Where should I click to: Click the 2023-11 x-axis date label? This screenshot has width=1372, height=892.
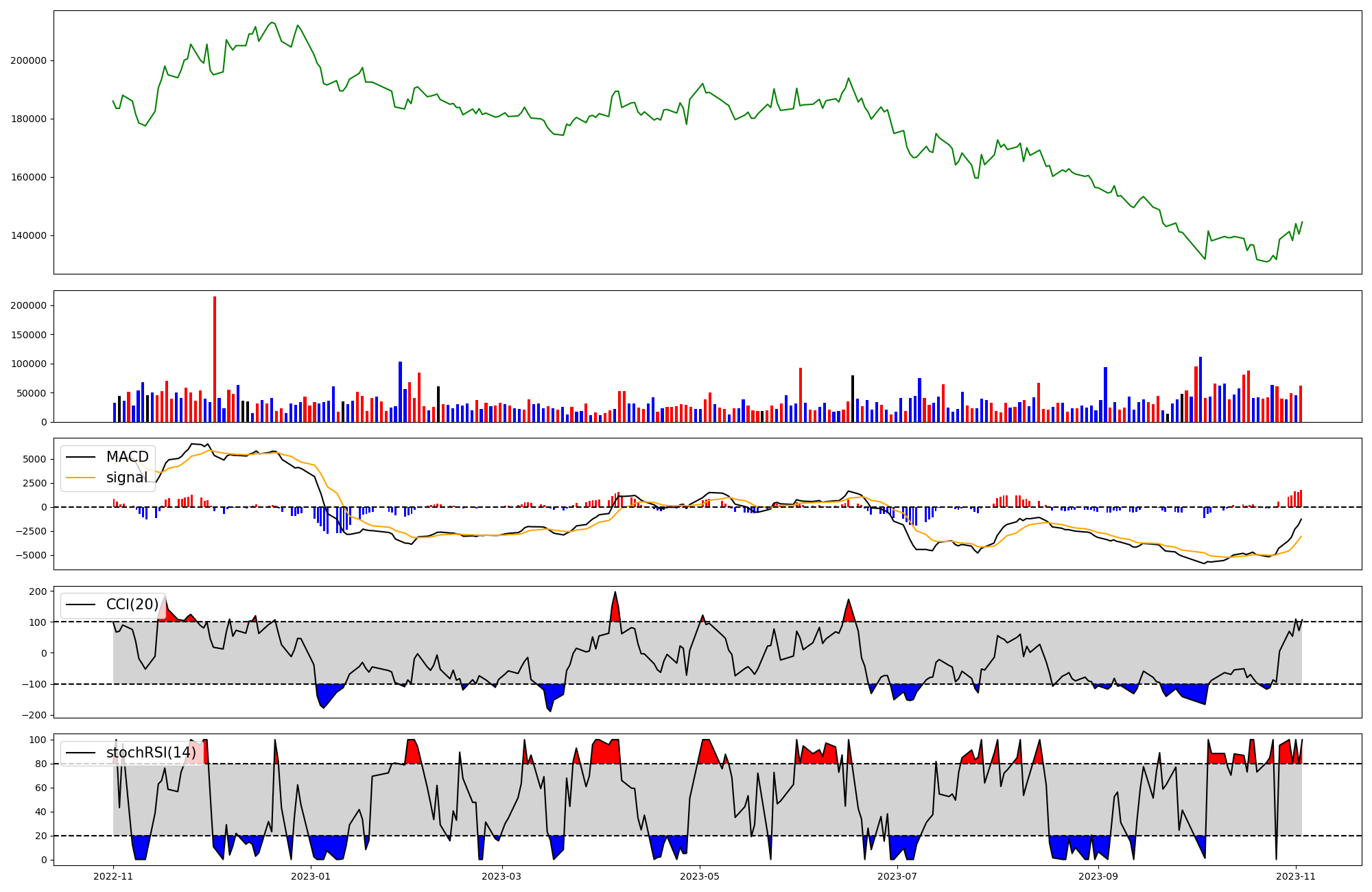[1296, 876]
